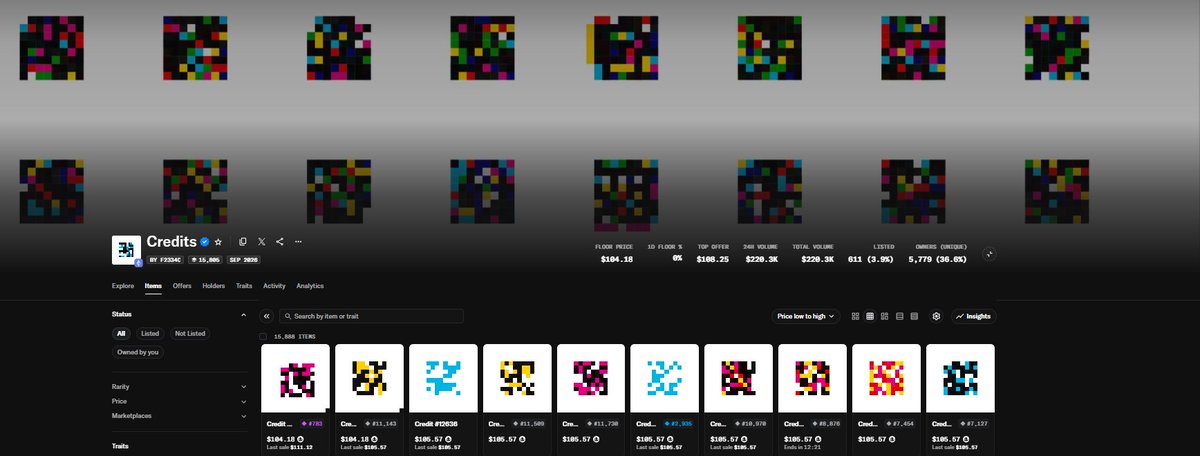Screen dimensions: 1200x456
Task: Switch to the dense table view icon
Action: tap(914, 316)
